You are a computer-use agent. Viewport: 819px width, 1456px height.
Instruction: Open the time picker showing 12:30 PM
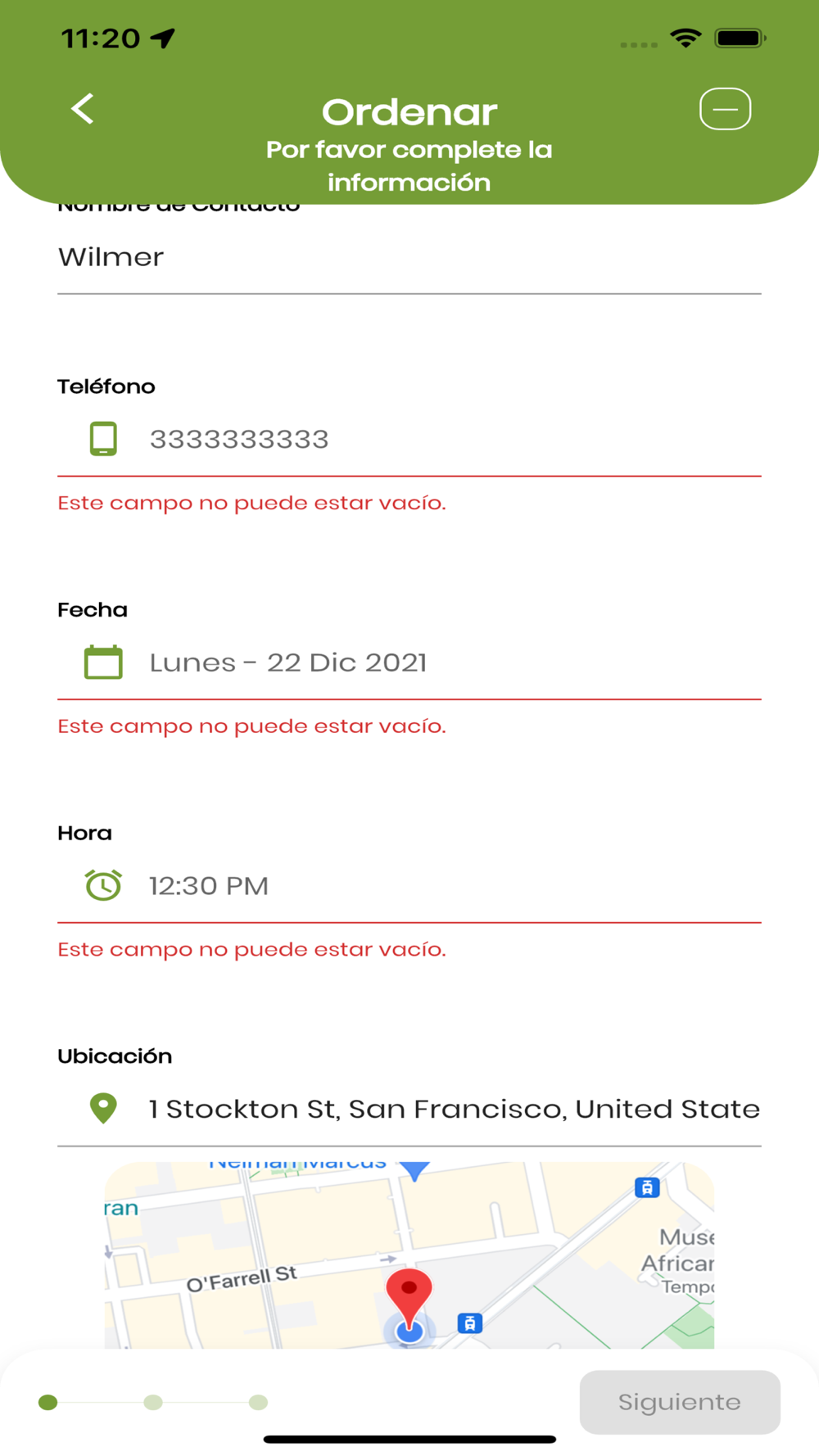coord(409,885)
